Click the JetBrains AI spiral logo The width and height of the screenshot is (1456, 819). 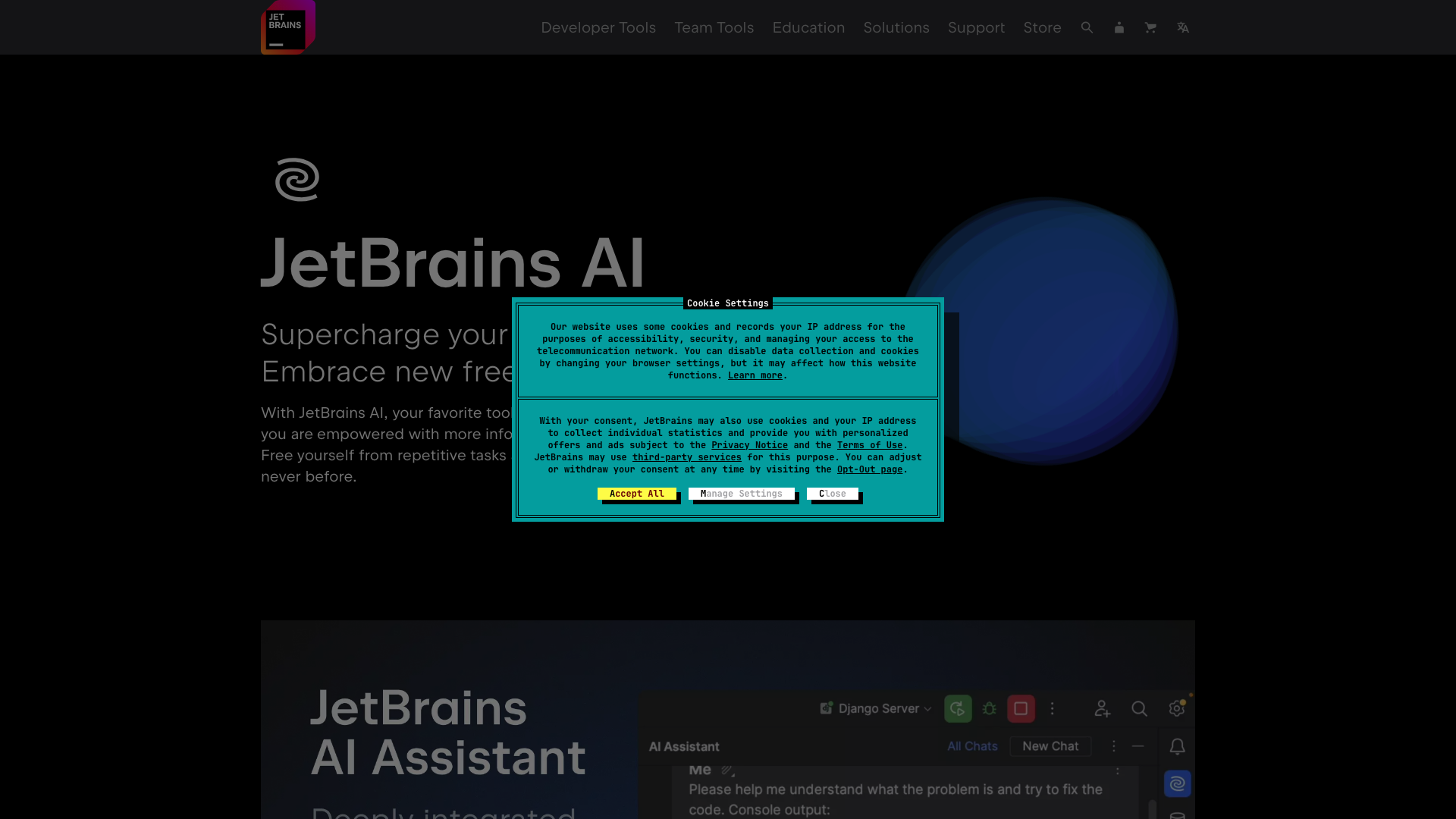tap(297, 180)
